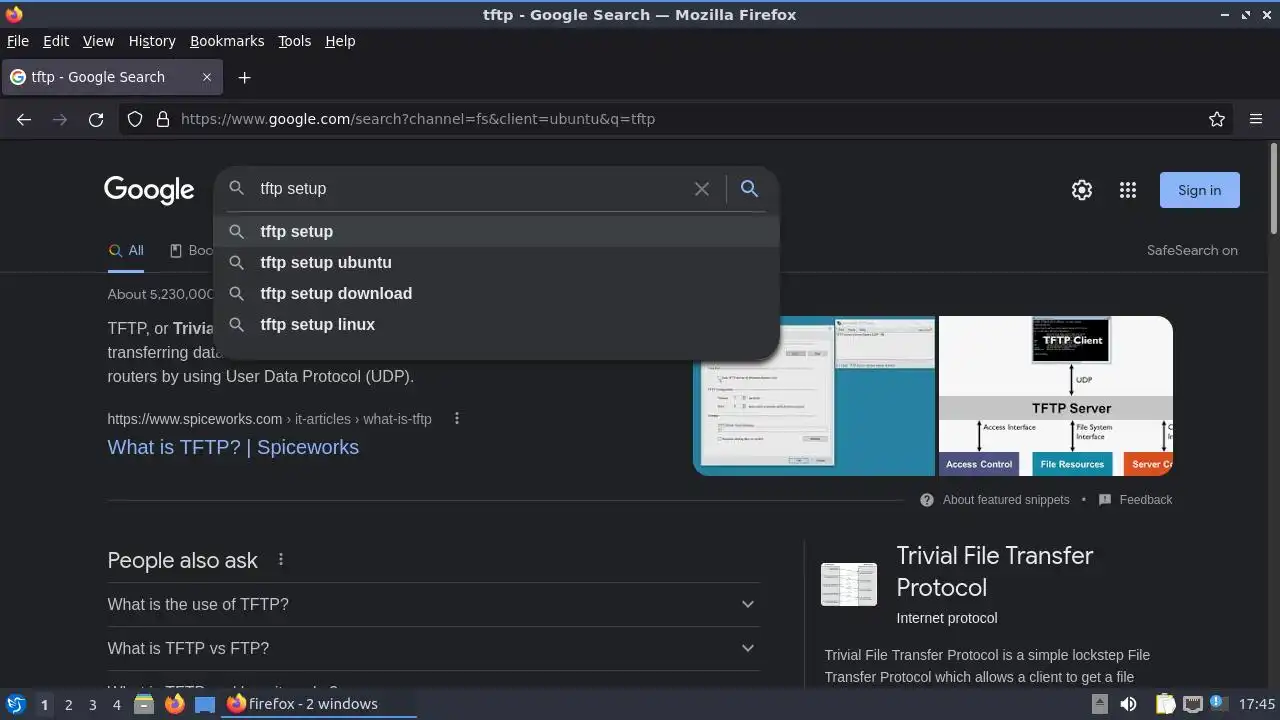Click the 17:45 taskbar clock
Screen dimensions: 1280x720
click(x=1257, y=704)
